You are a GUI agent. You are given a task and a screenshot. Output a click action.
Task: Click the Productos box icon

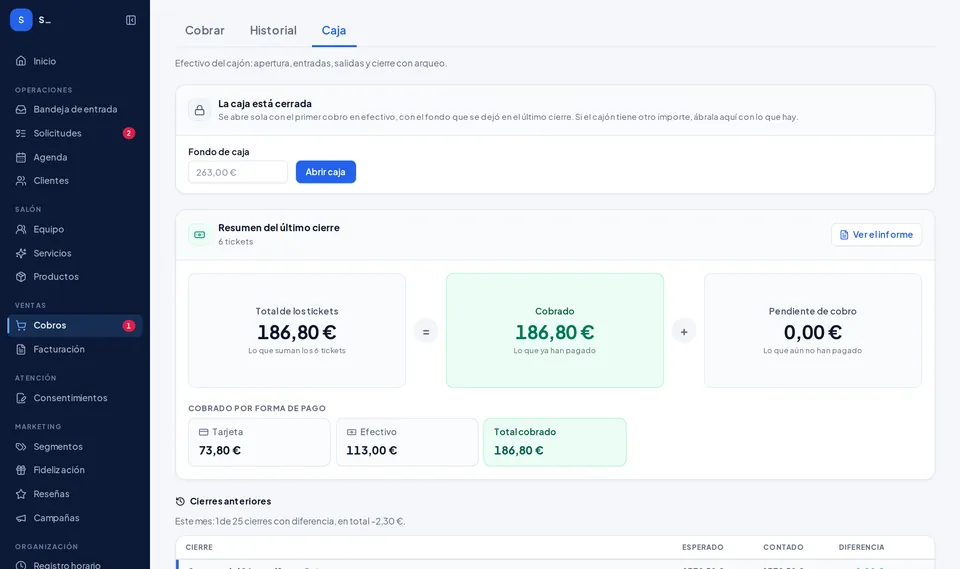point(21,277)
